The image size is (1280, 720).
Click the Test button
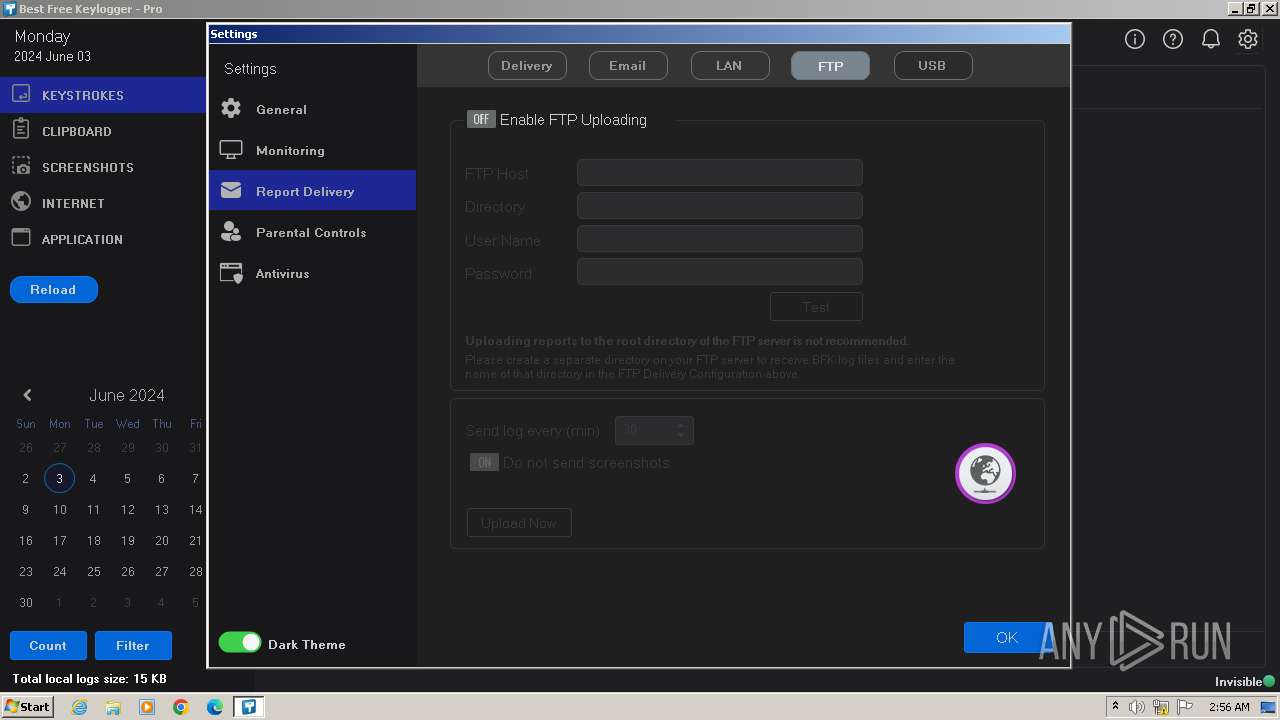pos(816,307)
